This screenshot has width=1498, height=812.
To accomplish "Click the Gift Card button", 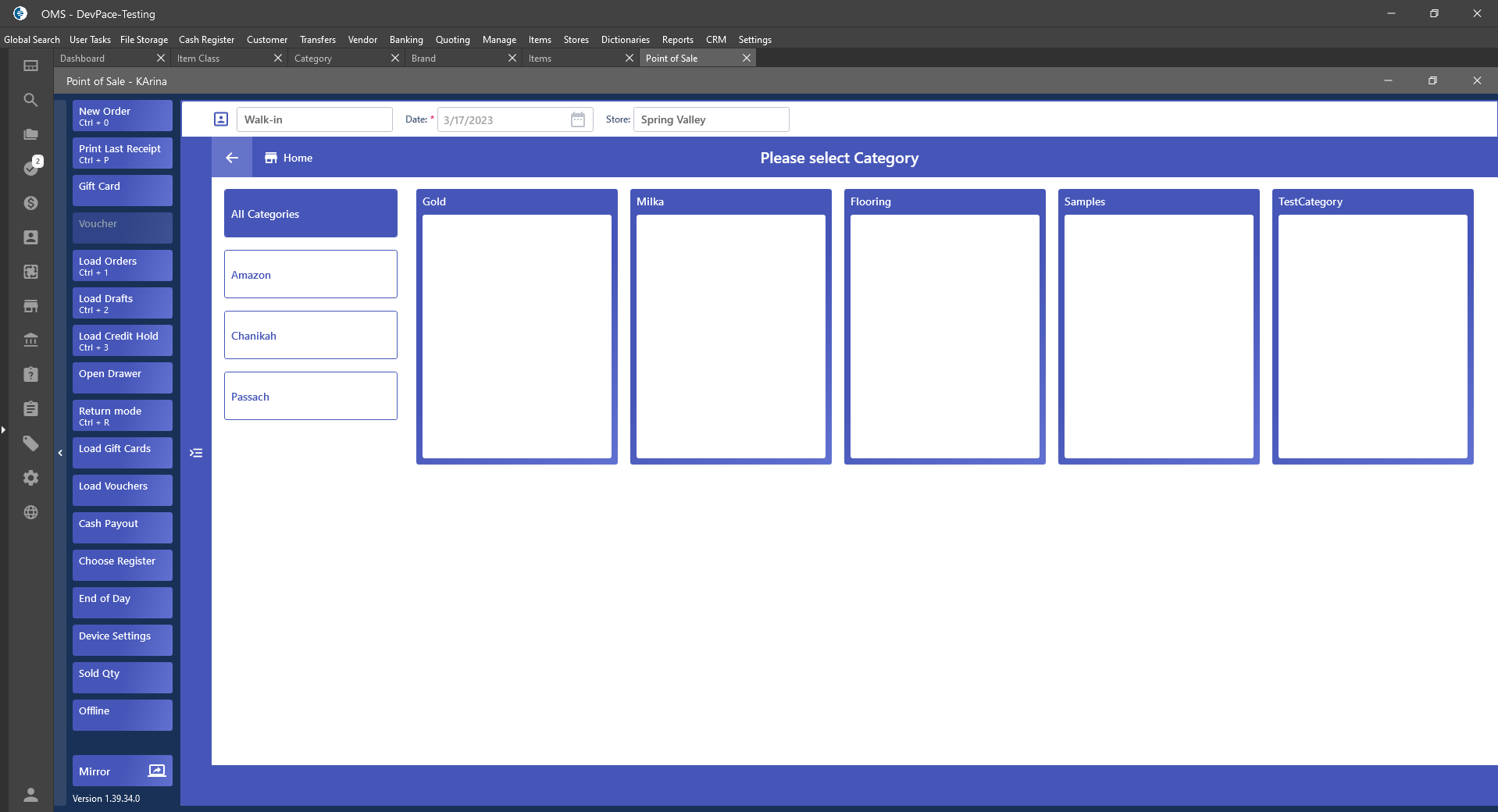I will 123,191.
